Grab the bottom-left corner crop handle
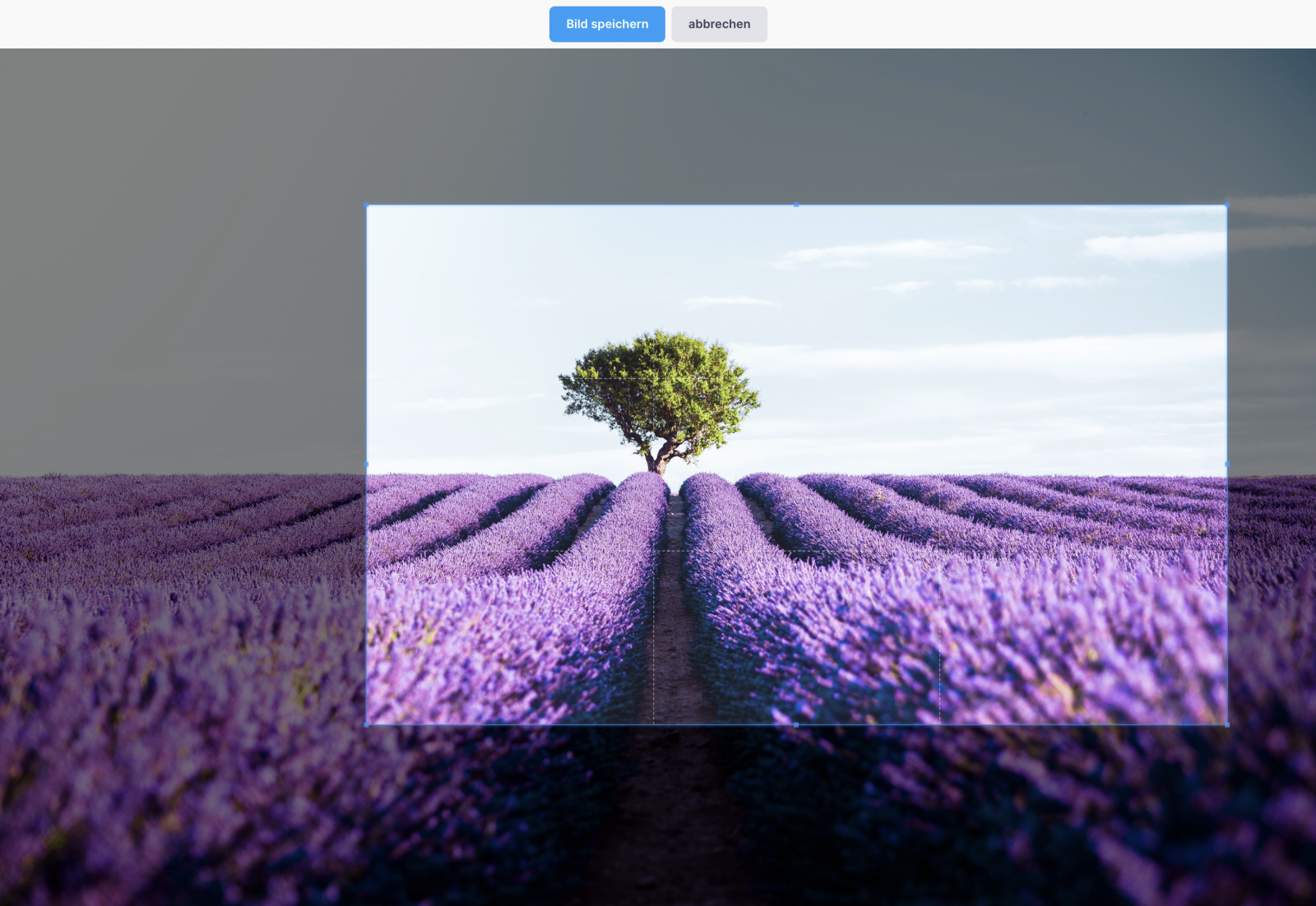Screen dimensions: 1316x906 [366, 724]
